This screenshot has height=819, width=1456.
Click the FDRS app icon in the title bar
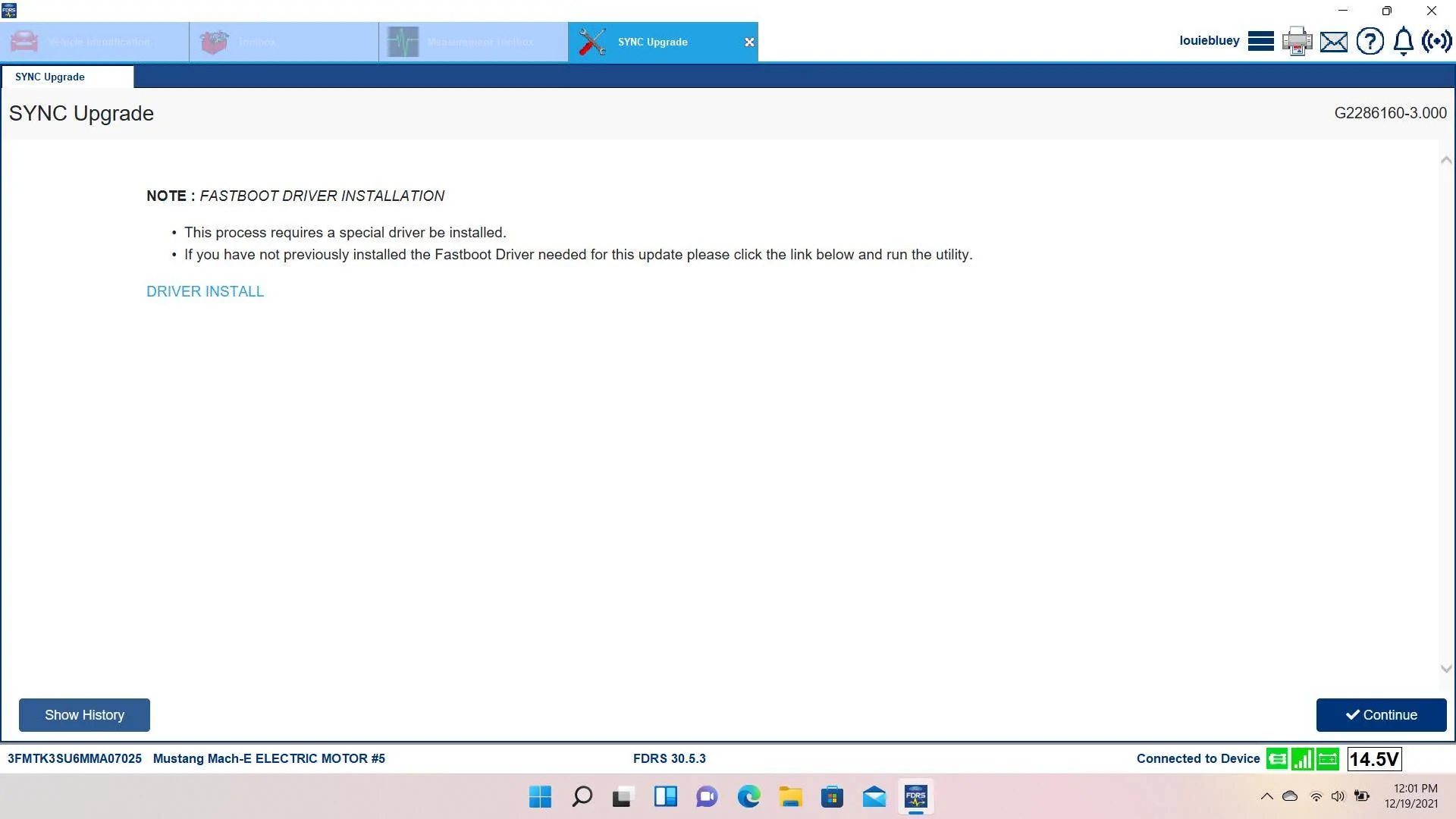[x=9, y=11]
